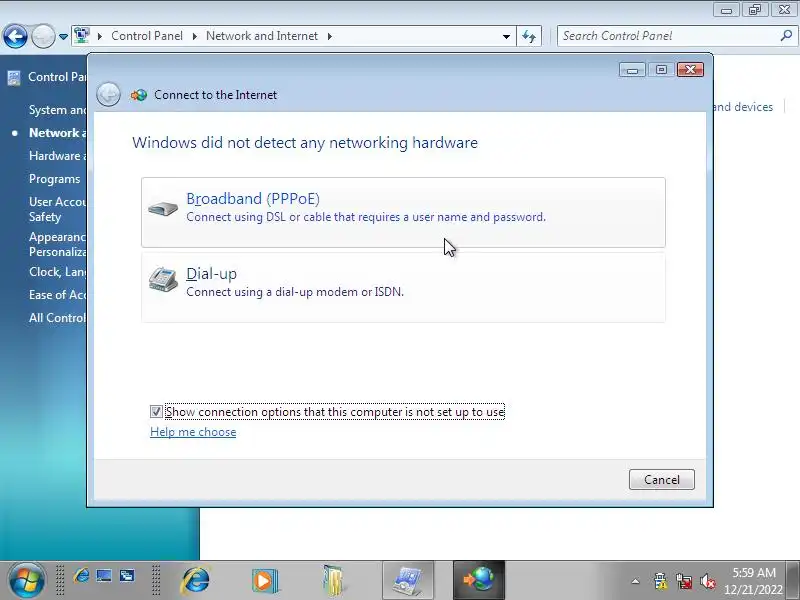The image size is (800, 600).
Task: Expand the arrow after Control Panel breadcrumb
Action: 194,36
